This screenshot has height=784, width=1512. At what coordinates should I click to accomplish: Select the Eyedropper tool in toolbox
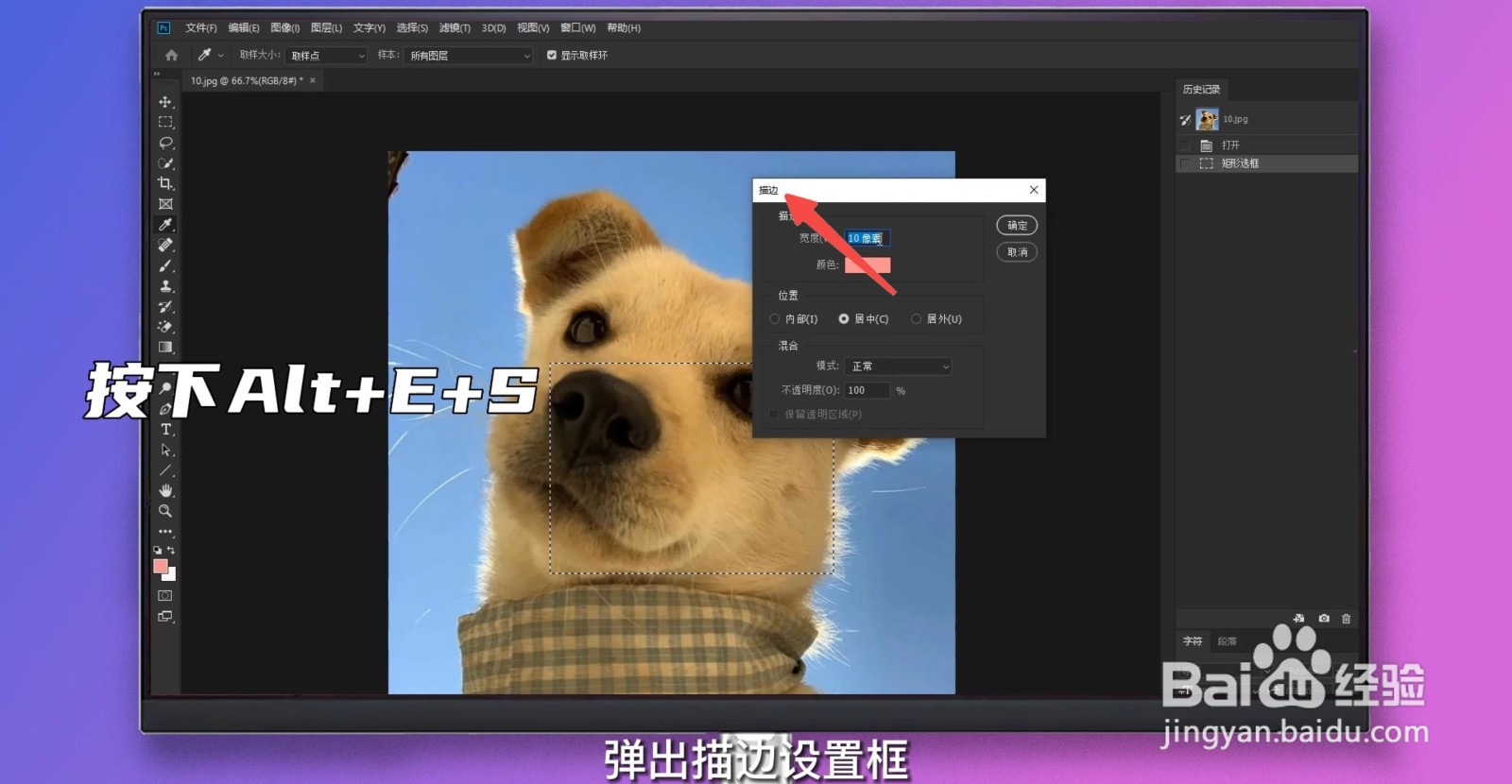165,225
